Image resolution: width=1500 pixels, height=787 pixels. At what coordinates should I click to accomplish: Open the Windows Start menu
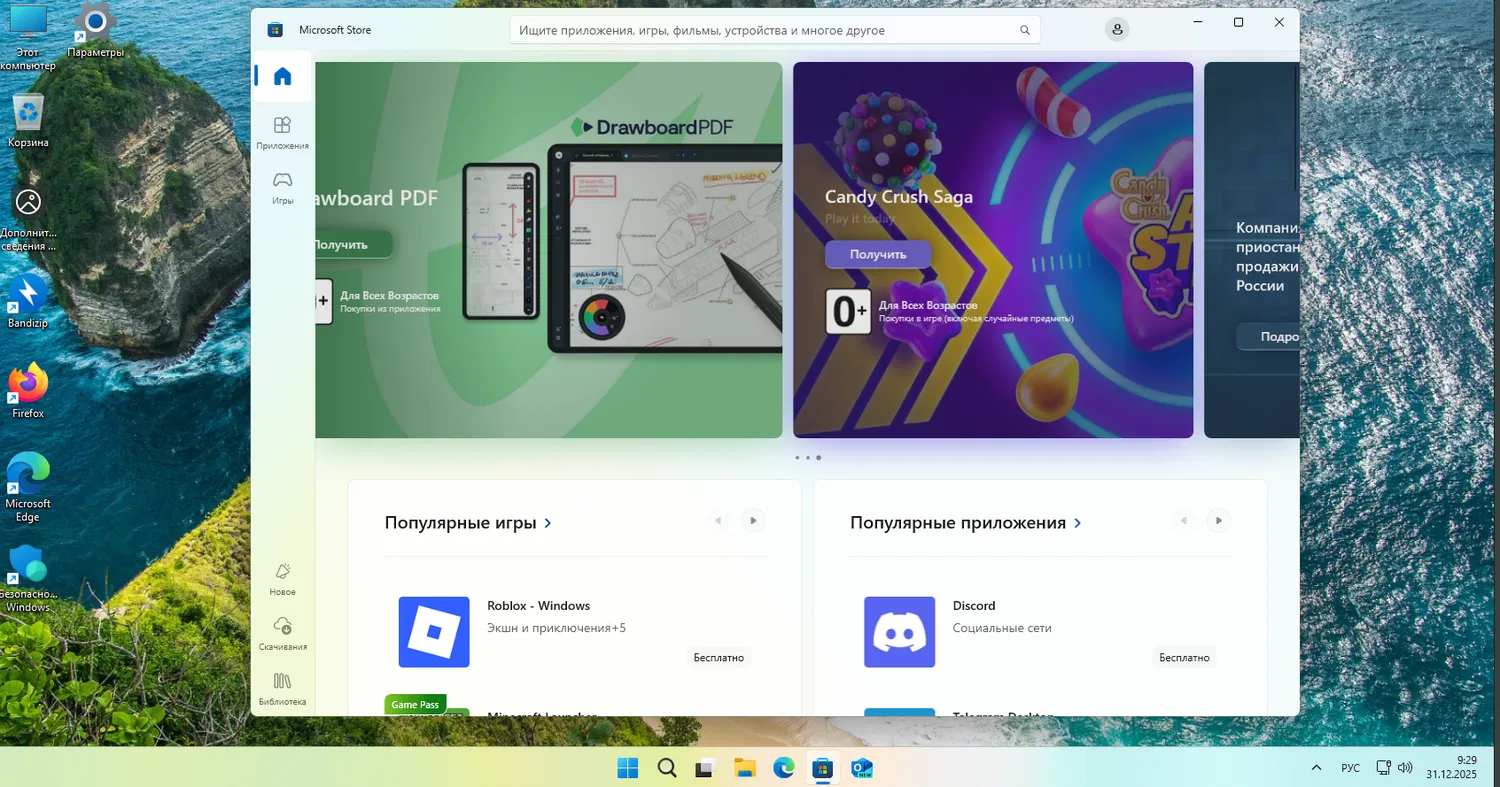point(628,768)
